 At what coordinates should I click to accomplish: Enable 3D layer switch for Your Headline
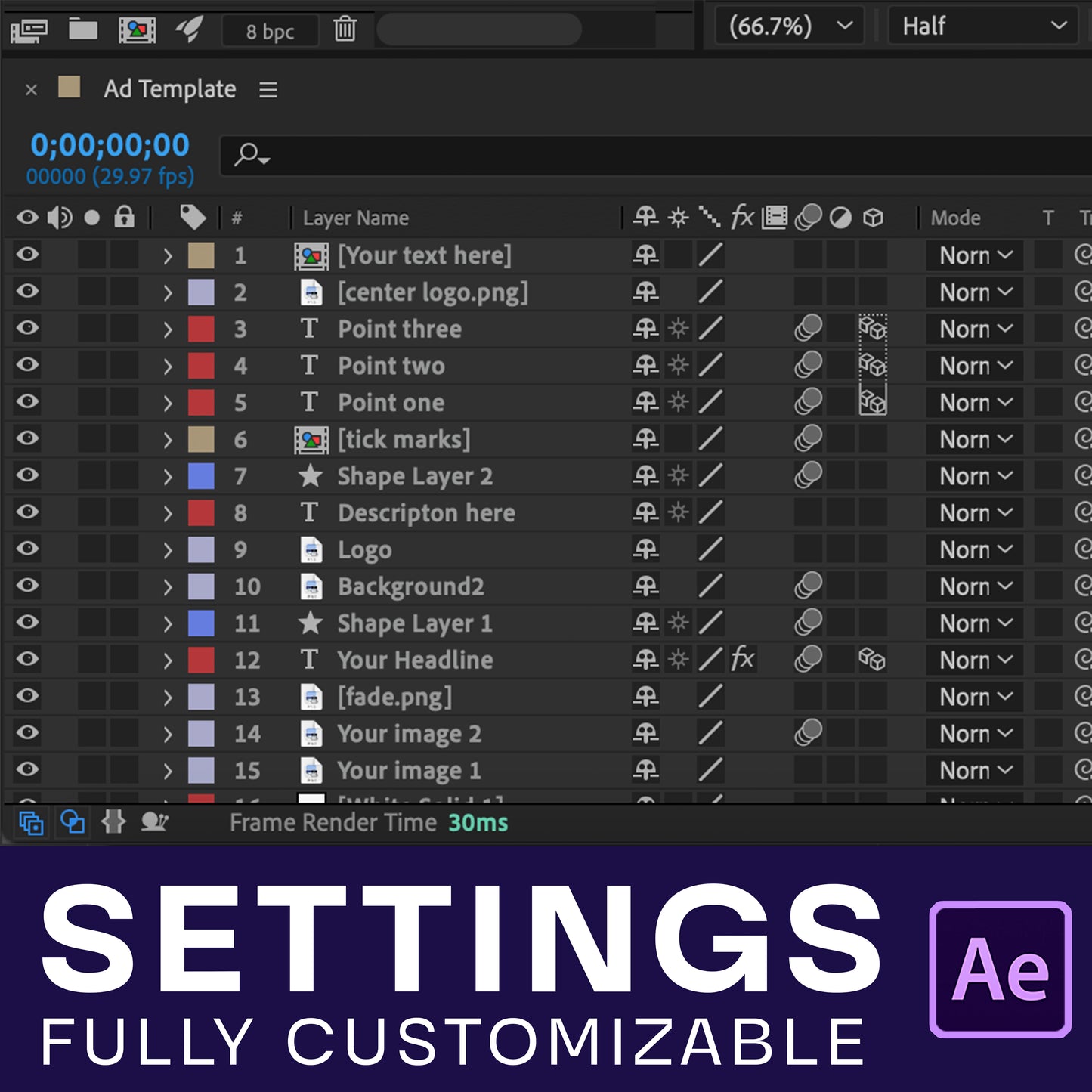pos(872,660)
